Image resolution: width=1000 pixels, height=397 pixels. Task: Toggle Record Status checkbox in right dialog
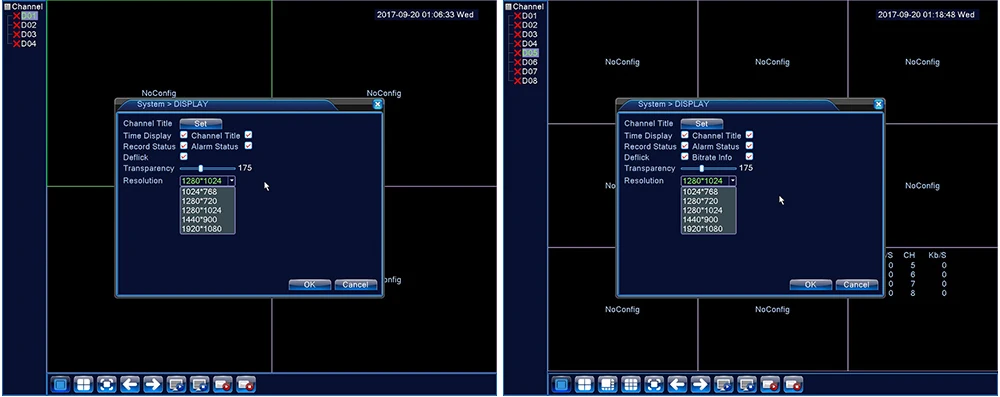(x=685, y=146)
